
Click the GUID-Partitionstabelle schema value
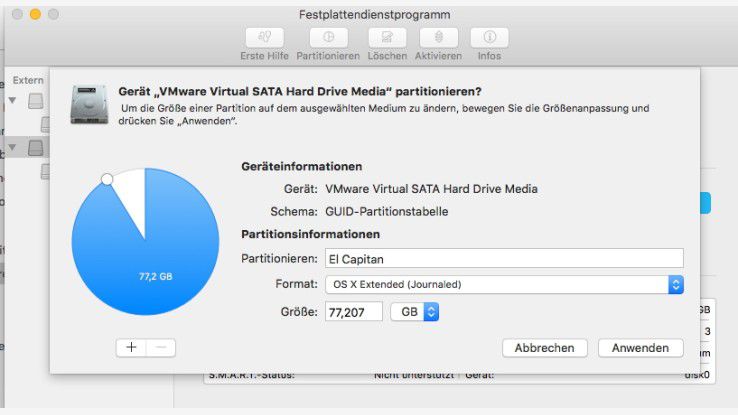pyautogui.click(x=386, y=212)
